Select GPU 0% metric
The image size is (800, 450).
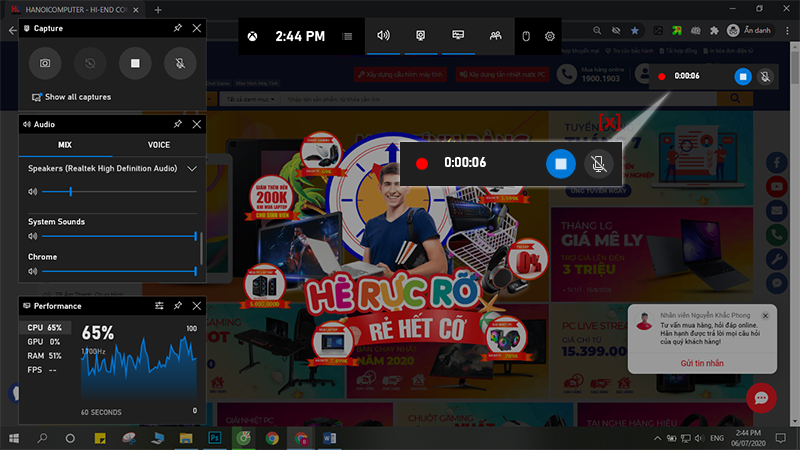click(45, 342)
